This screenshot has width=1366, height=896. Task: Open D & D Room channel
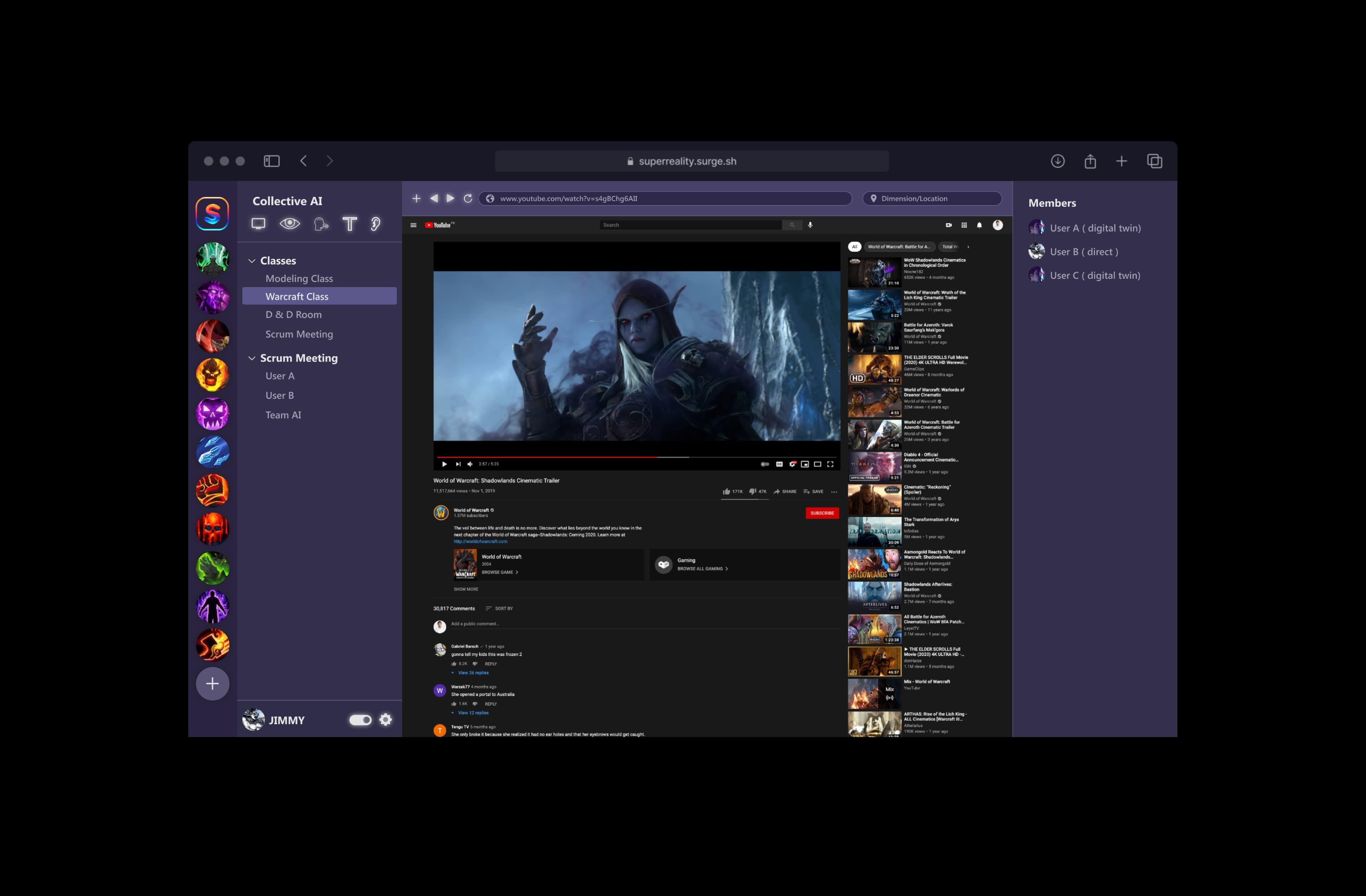tap(293, 314)
